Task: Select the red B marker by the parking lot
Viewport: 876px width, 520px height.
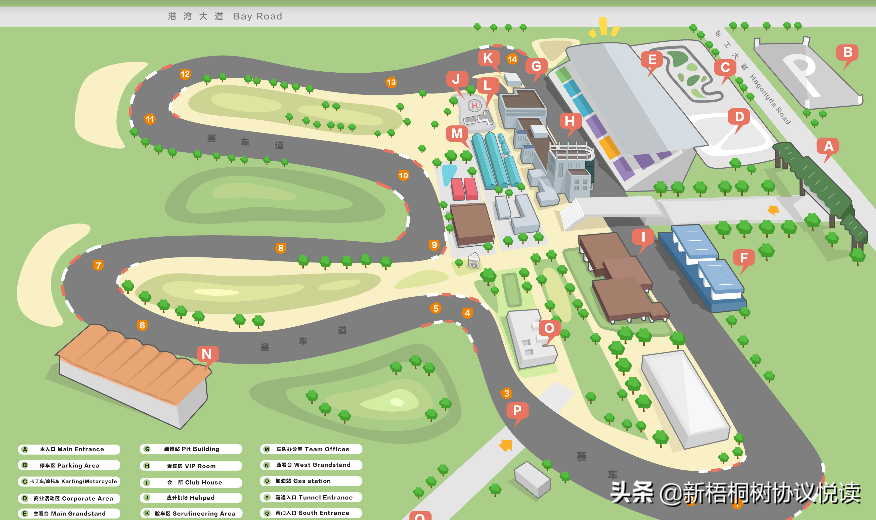Action: click(x=846, y=53)
